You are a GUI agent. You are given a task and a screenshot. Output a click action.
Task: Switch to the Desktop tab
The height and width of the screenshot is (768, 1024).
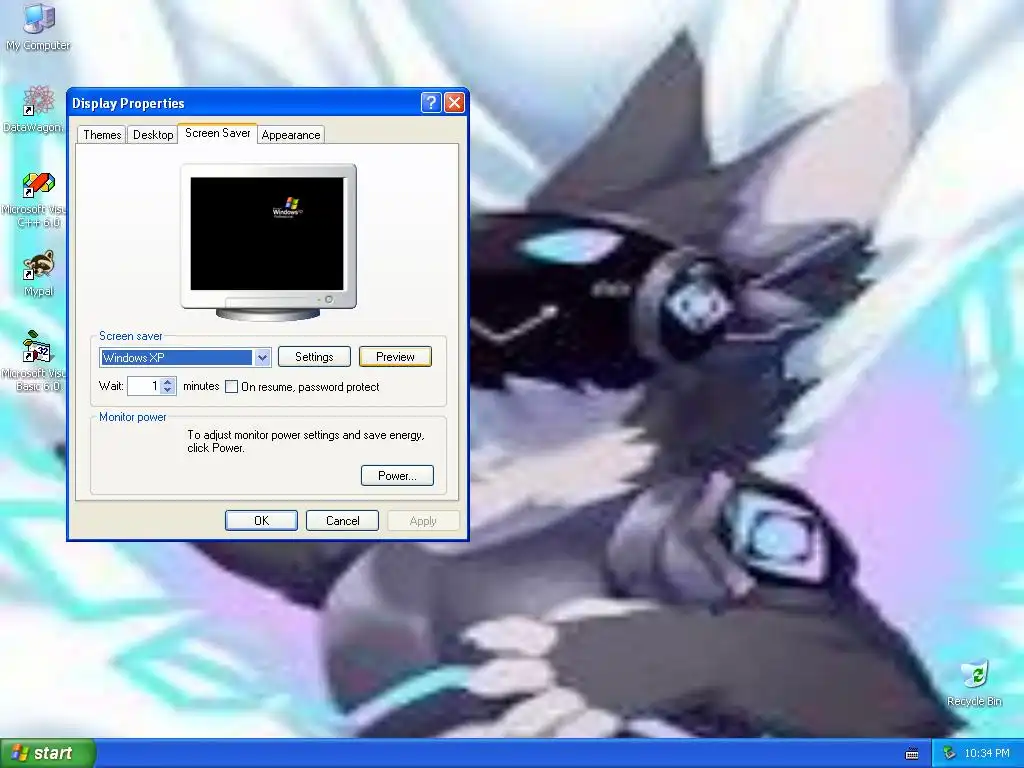pos(153,135)
